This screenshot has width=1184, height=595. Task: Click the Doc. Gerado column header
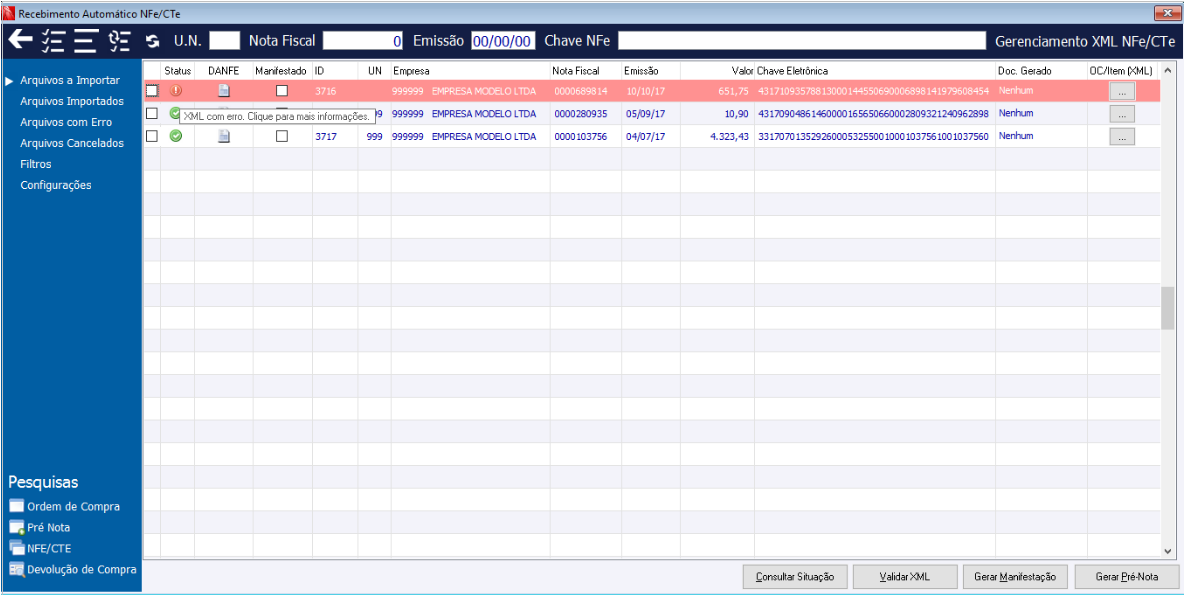click(1041, 70)
